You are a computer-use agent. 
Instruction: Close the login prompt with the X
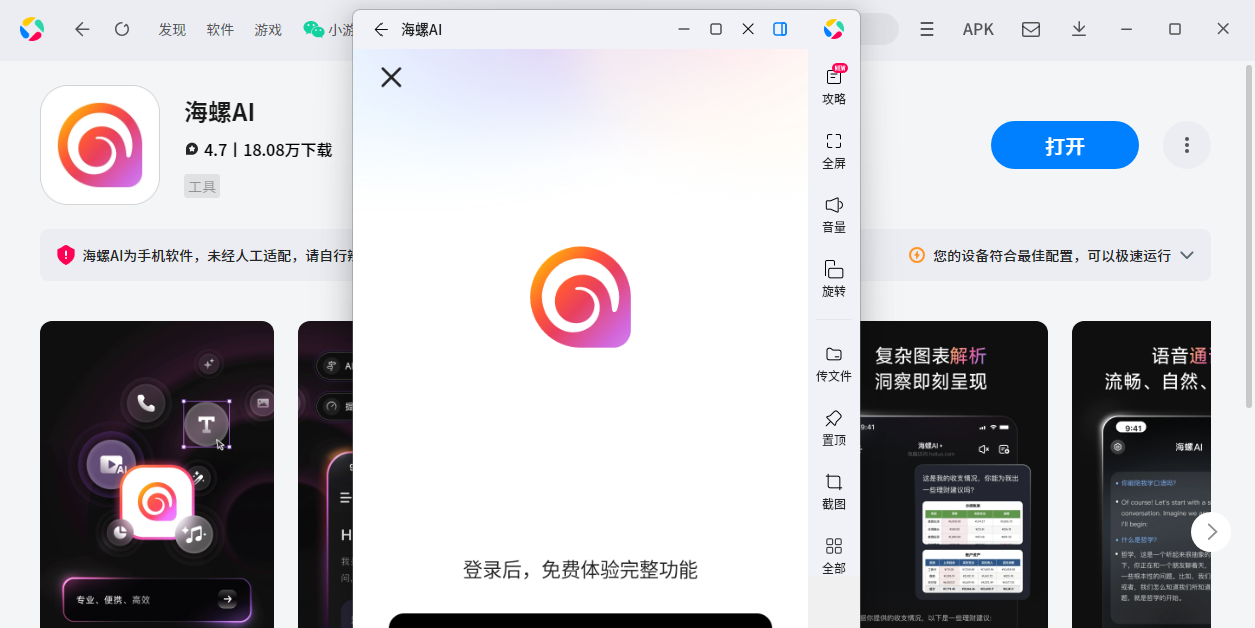(391, 77)
